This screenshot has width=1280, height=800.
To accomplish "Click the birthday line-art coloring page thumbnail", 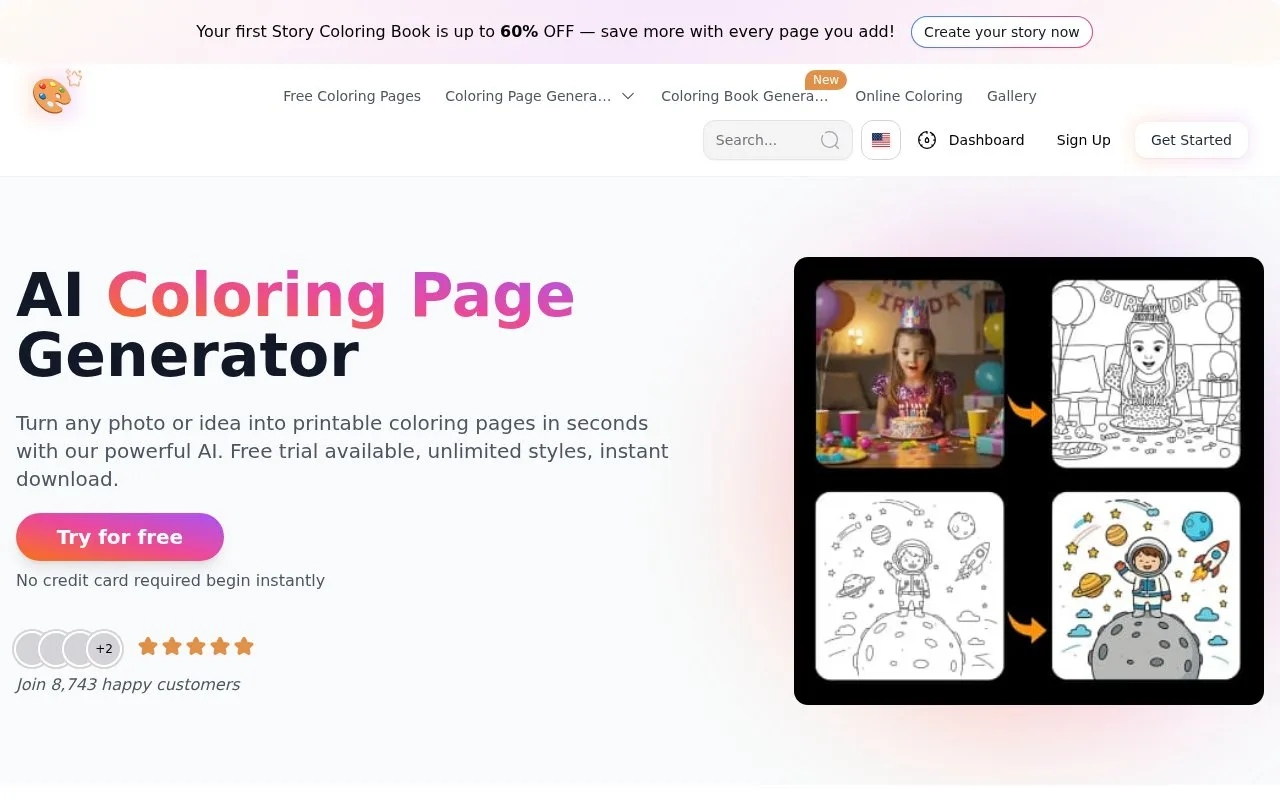I will pos(1146,374).
